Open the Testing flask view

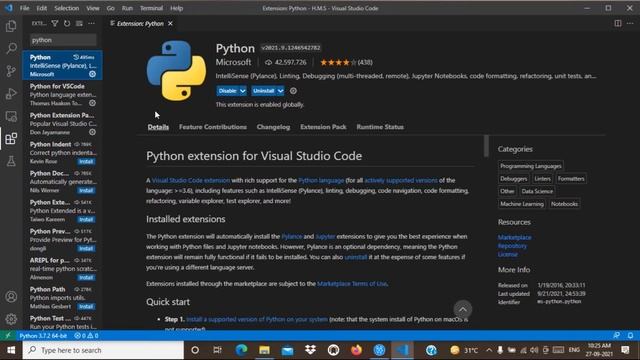(11, 161)
